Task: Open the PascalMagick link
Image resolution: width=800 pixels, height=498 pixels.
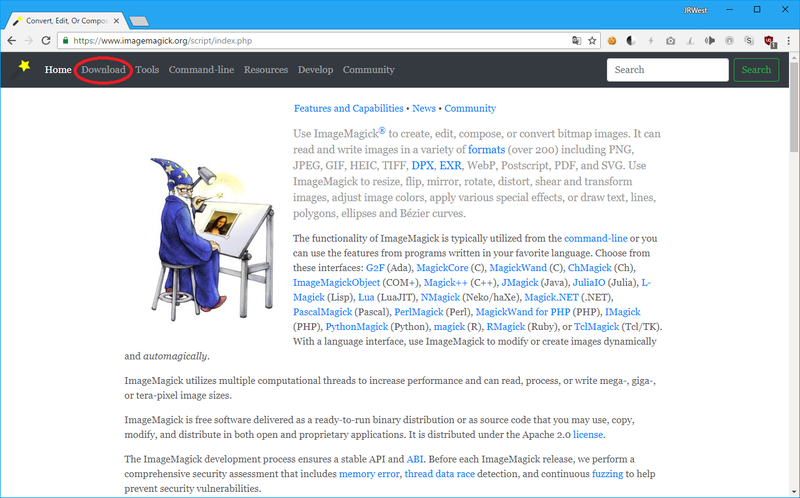Action: [322, 312]
